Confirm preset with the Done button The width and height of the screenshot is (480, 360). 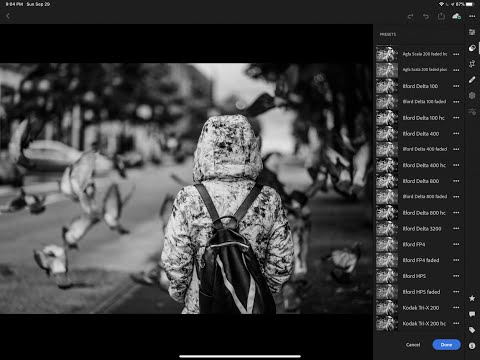click(x=446, y=345)
